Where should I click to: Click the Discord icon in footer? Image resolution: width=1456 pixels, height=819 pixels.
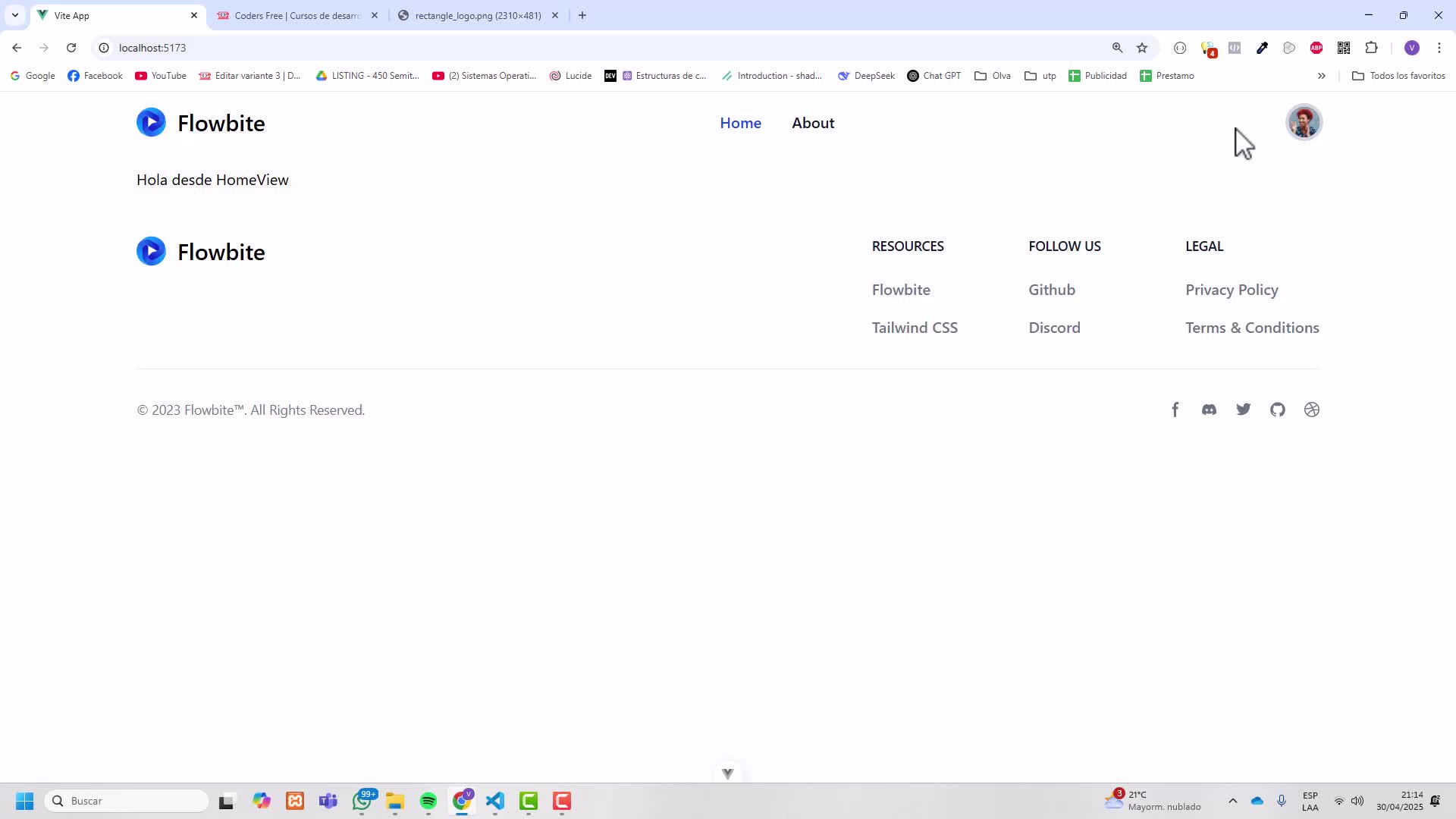[x=1209, y=409]
